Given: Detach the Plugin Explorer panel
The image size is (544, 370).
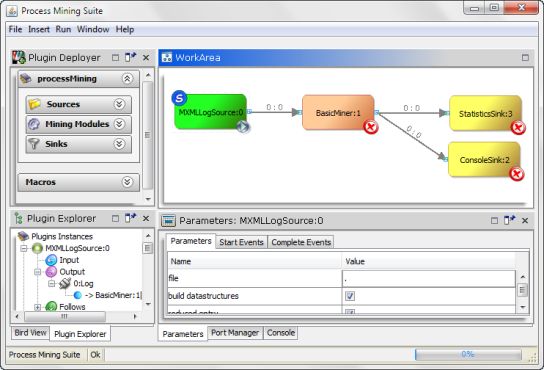Looking at the screenshot, I should coord(130,218).
